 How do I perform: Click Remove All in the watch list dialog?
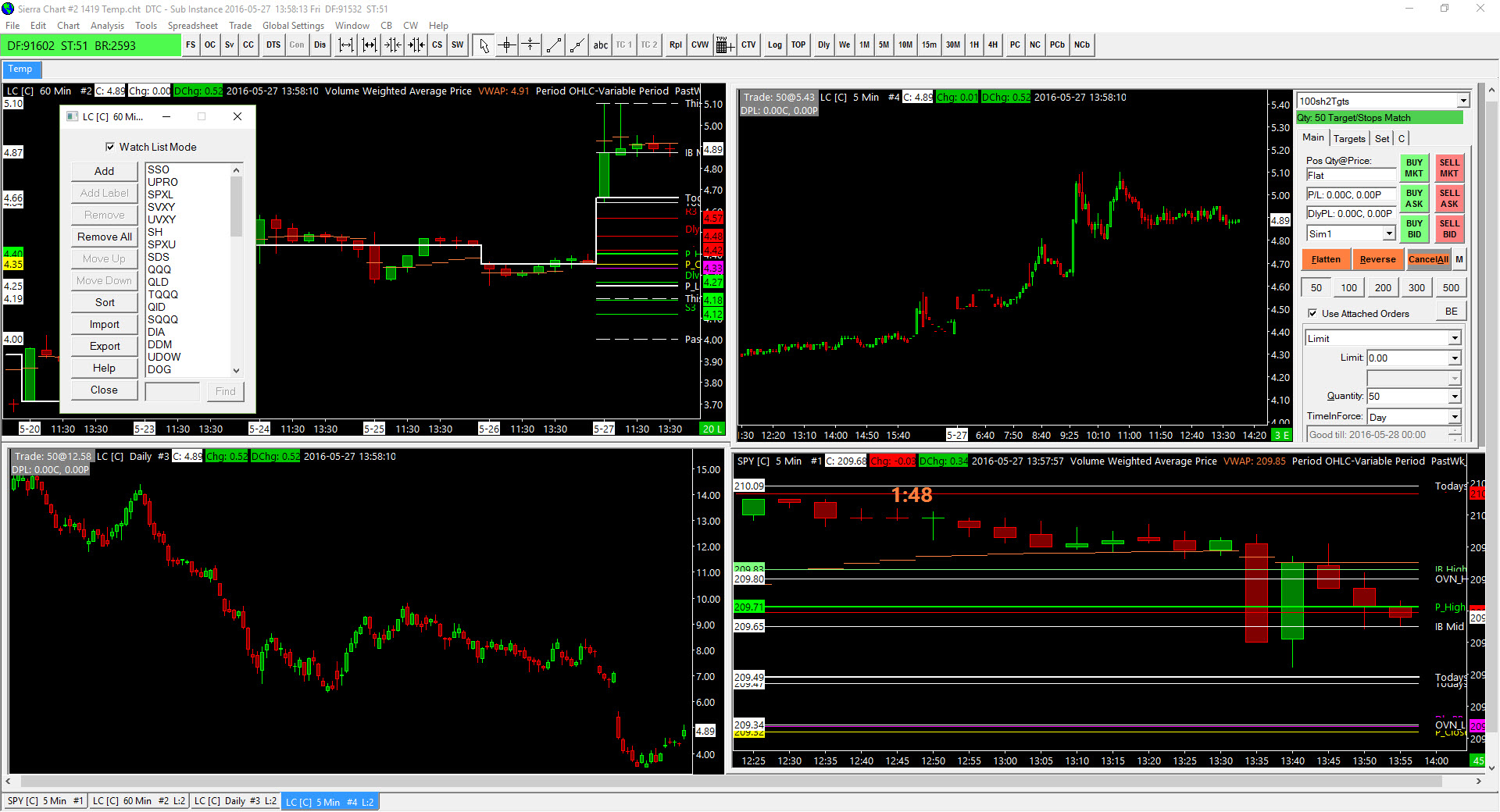pyautogui.click(x=104, y=237)
